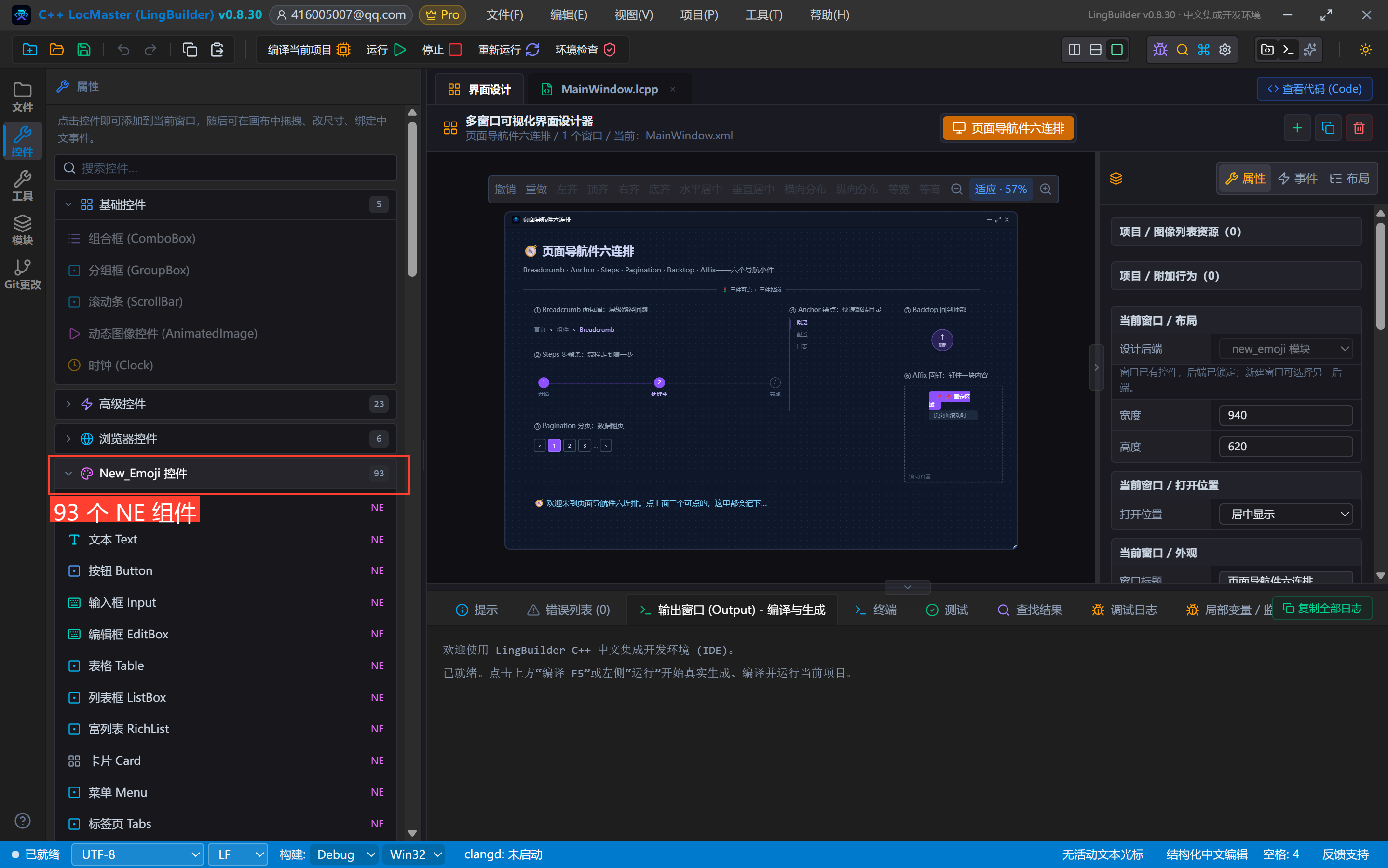Open the terminal prompt toolbar icon
1388x868 pixels.
click(1288, 49)
